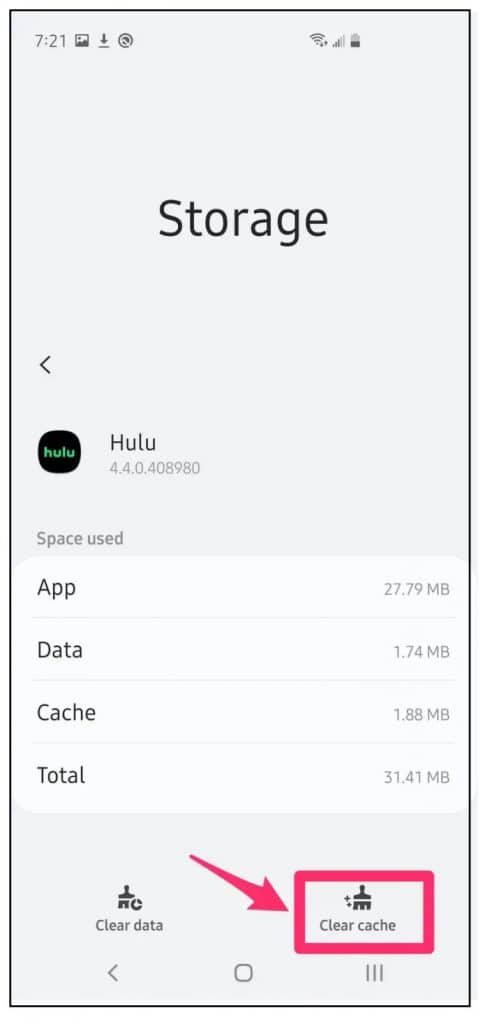Tap the Clear data label
Viewport: 490px width, 1024px height.
[x=129, y=925]
